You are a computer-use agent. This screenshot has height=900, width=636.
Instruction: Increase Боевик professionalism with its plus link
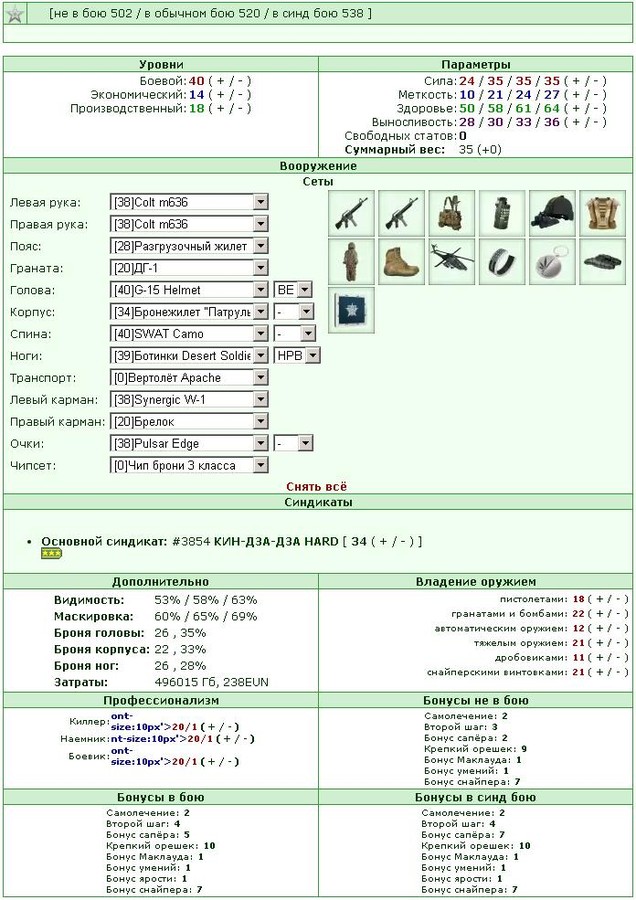pos(213,762)
